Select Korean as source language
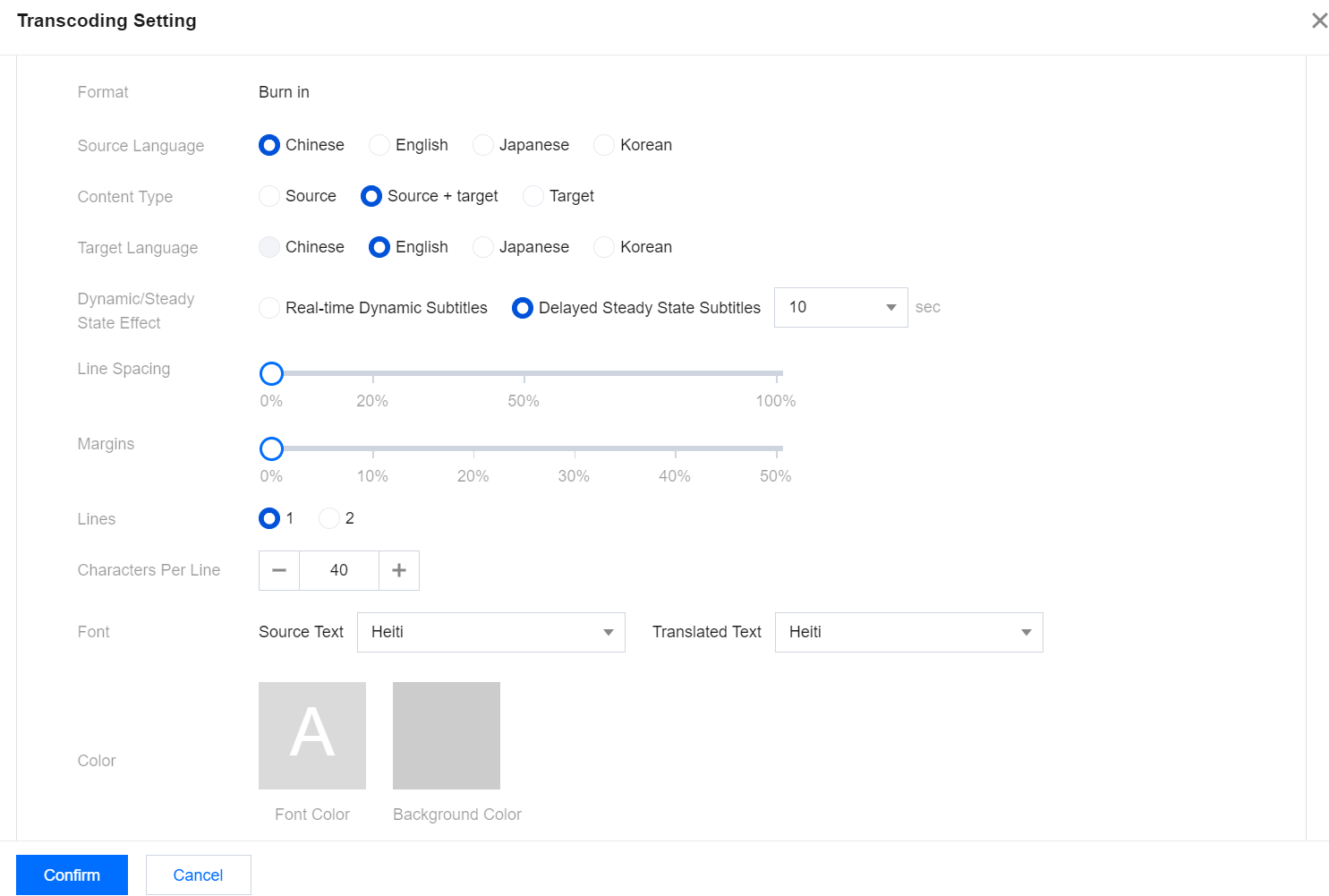Viewport: 1329px width, 896px height. (604, 145)
